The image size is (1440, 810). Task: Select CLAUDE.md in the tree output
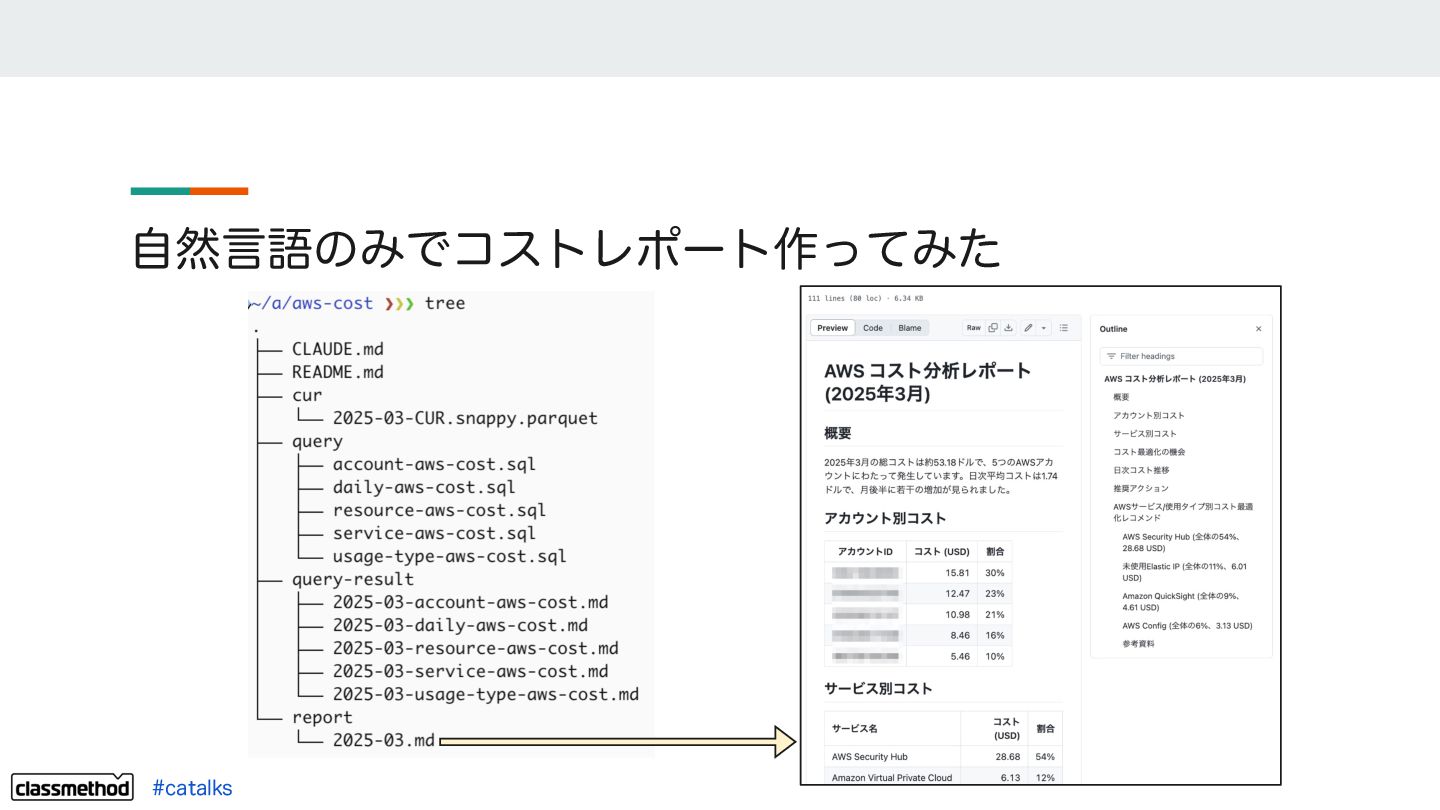338,349
